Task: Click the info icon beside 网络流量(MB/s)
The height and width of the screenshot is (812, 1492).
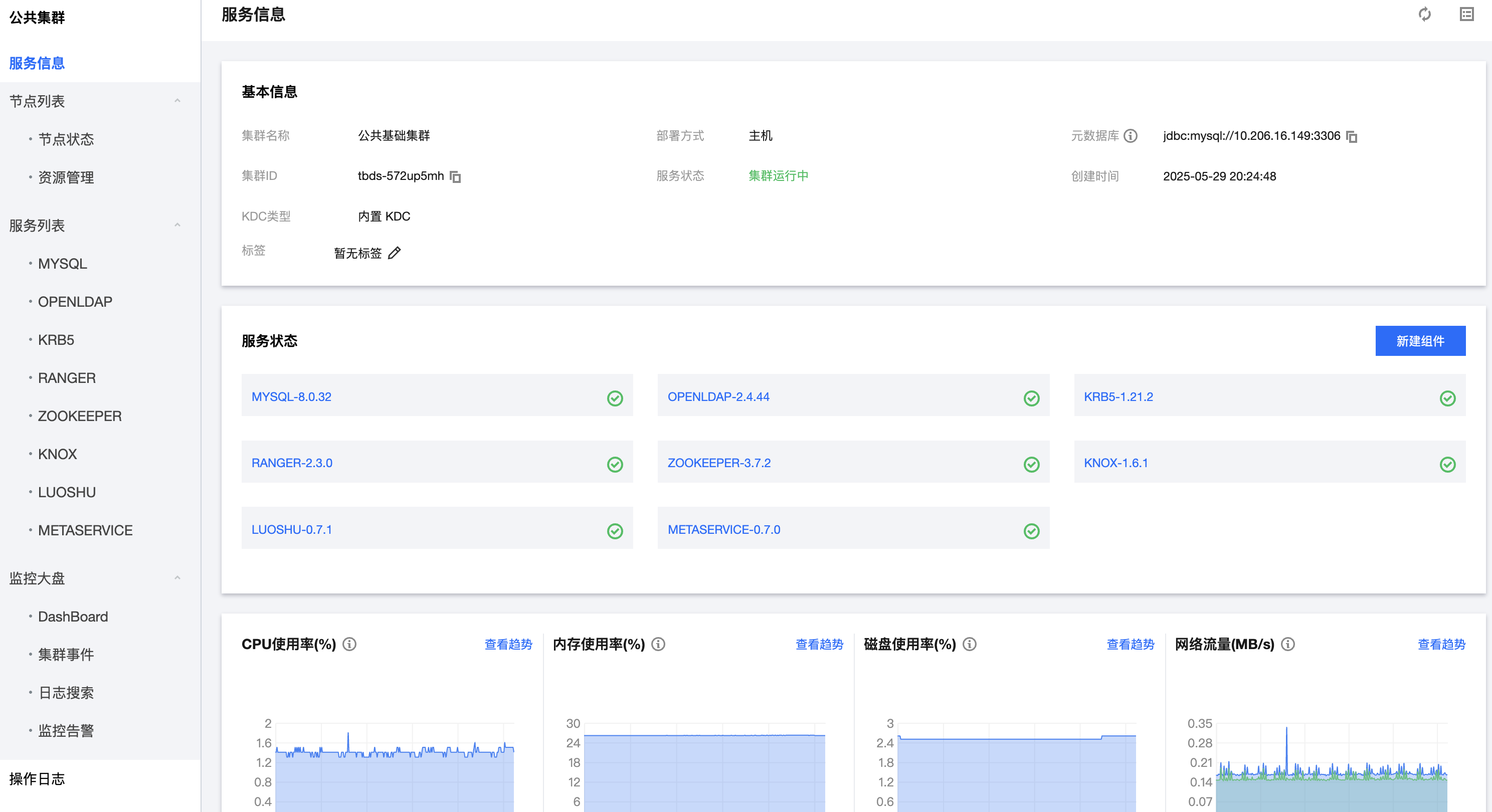Action: (x=1287, y=644)
